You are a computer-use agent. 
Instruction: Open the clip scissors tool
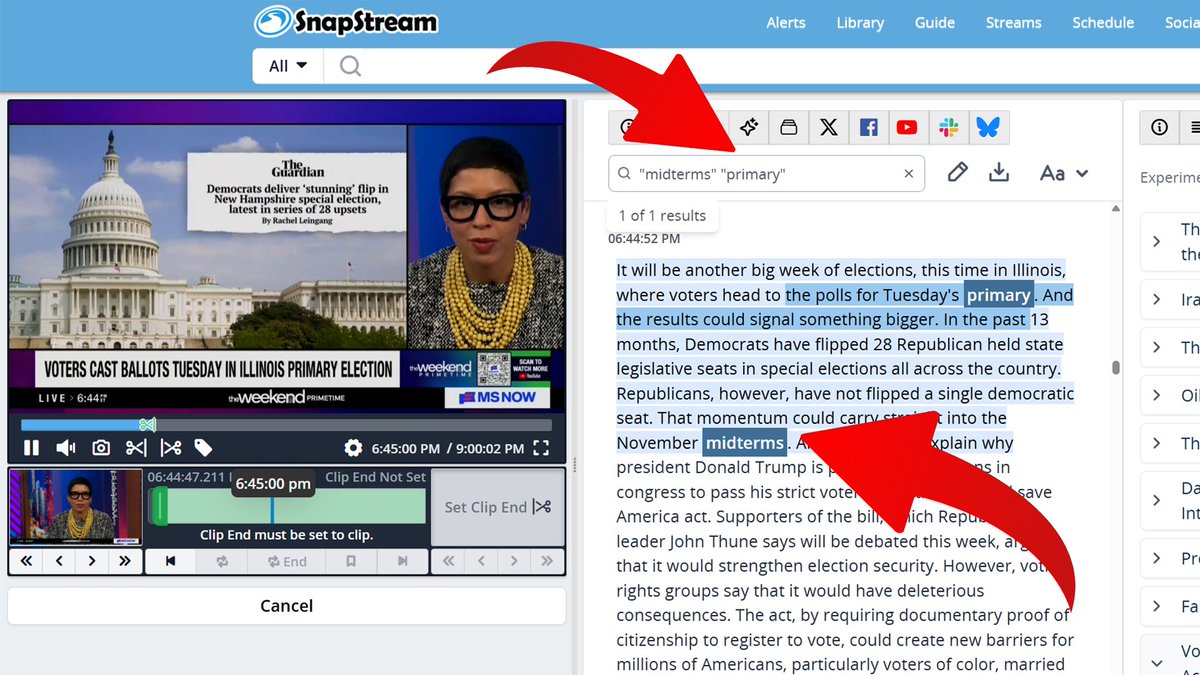[x=136, y=448]
